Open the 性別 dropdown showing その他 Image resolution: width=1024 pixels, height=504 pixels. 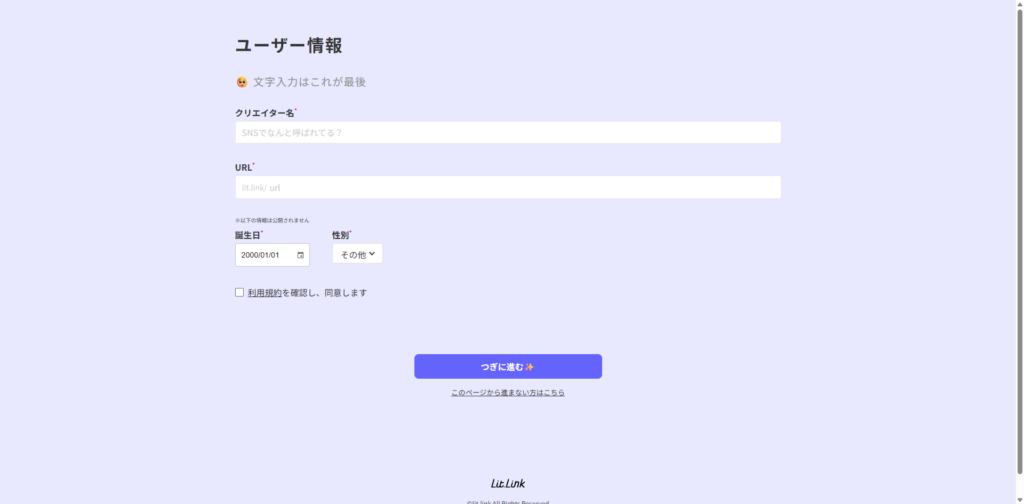pos(357,254)
